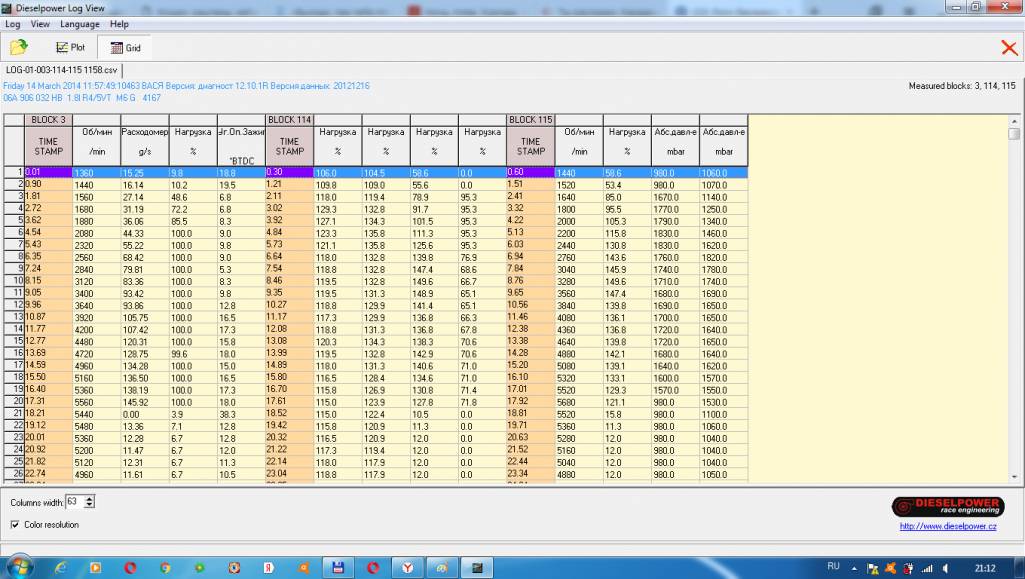Viewport: 1025px width, 579px height.
Task: Open the Log menu
Action: [x=13, y=23]
